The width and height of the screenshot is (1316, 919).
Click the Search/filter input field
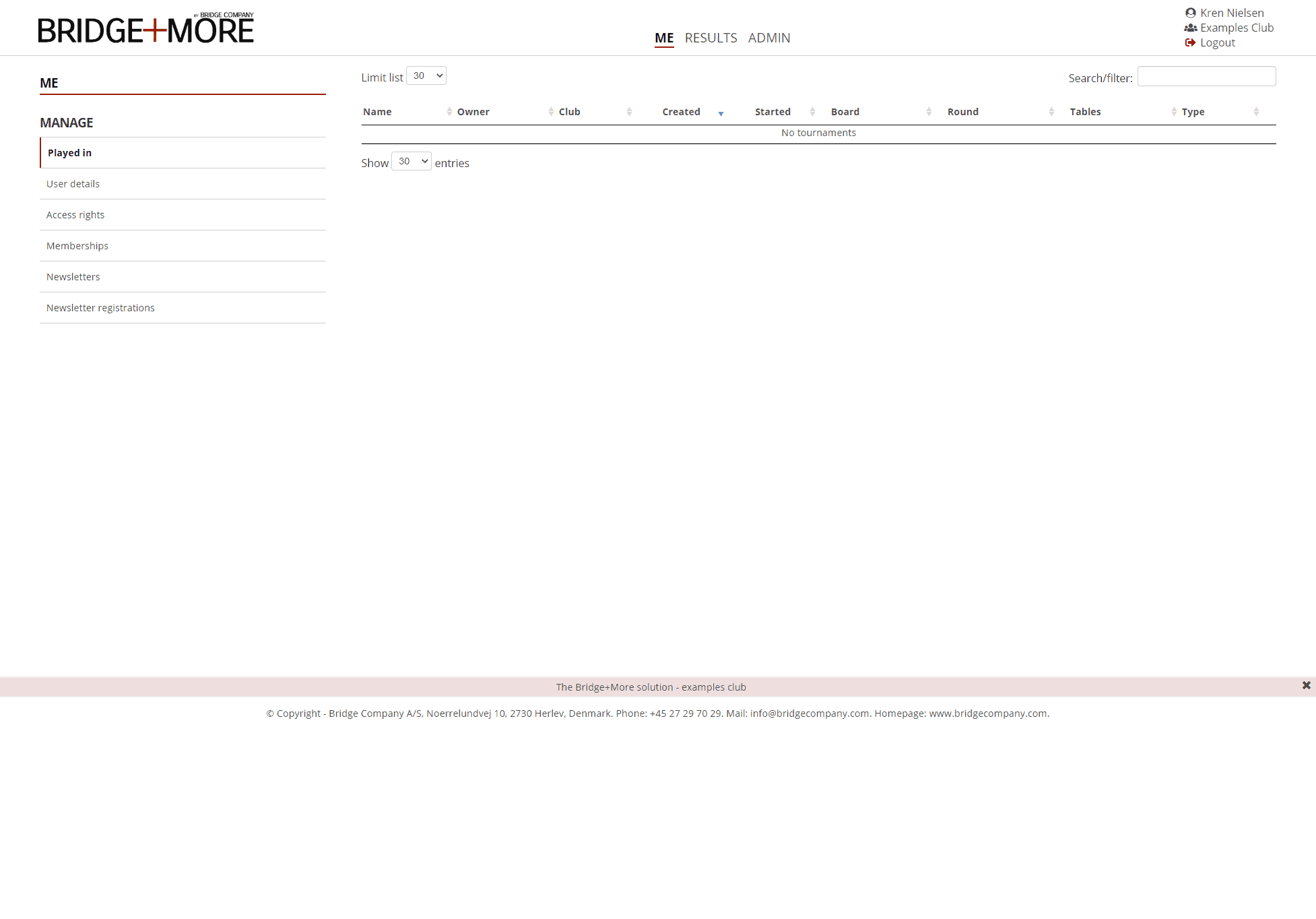[1206, 76]
